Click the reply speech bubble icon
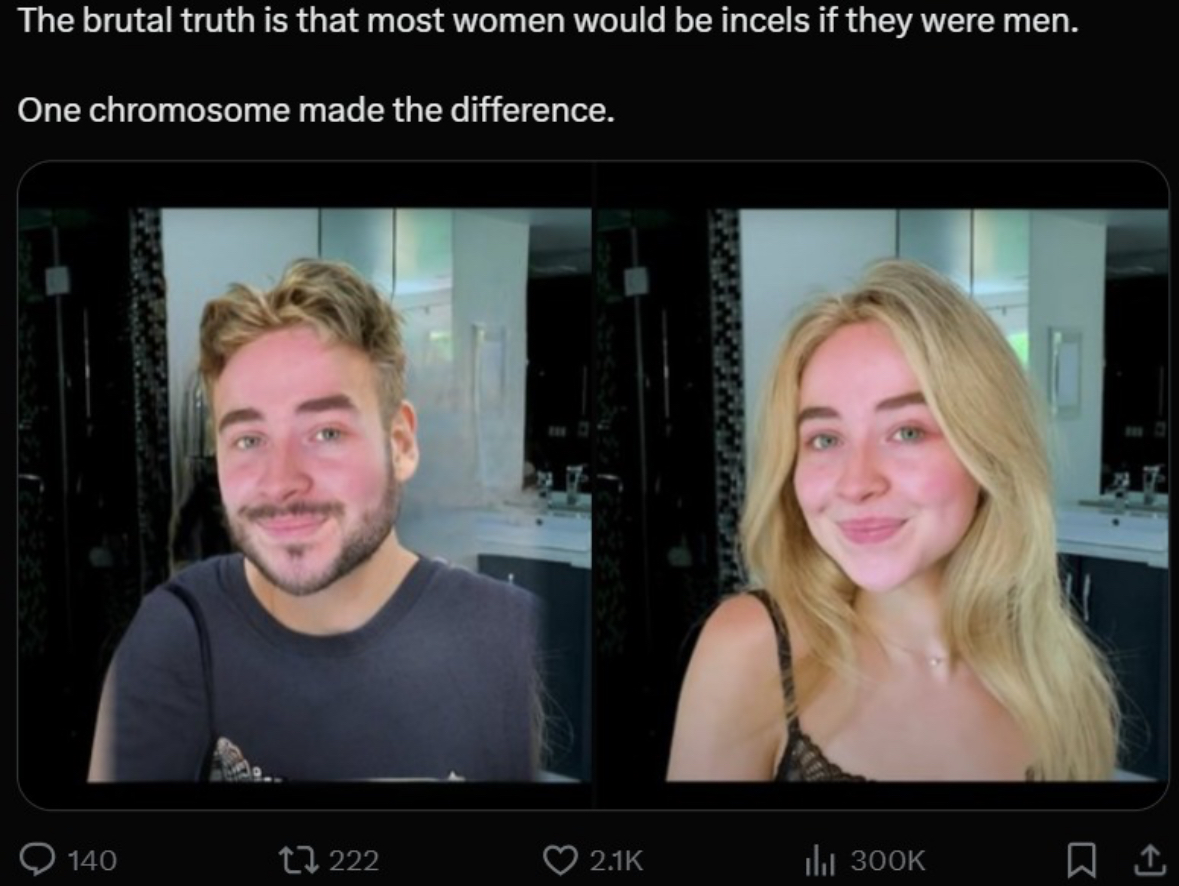 click(37, 860)
